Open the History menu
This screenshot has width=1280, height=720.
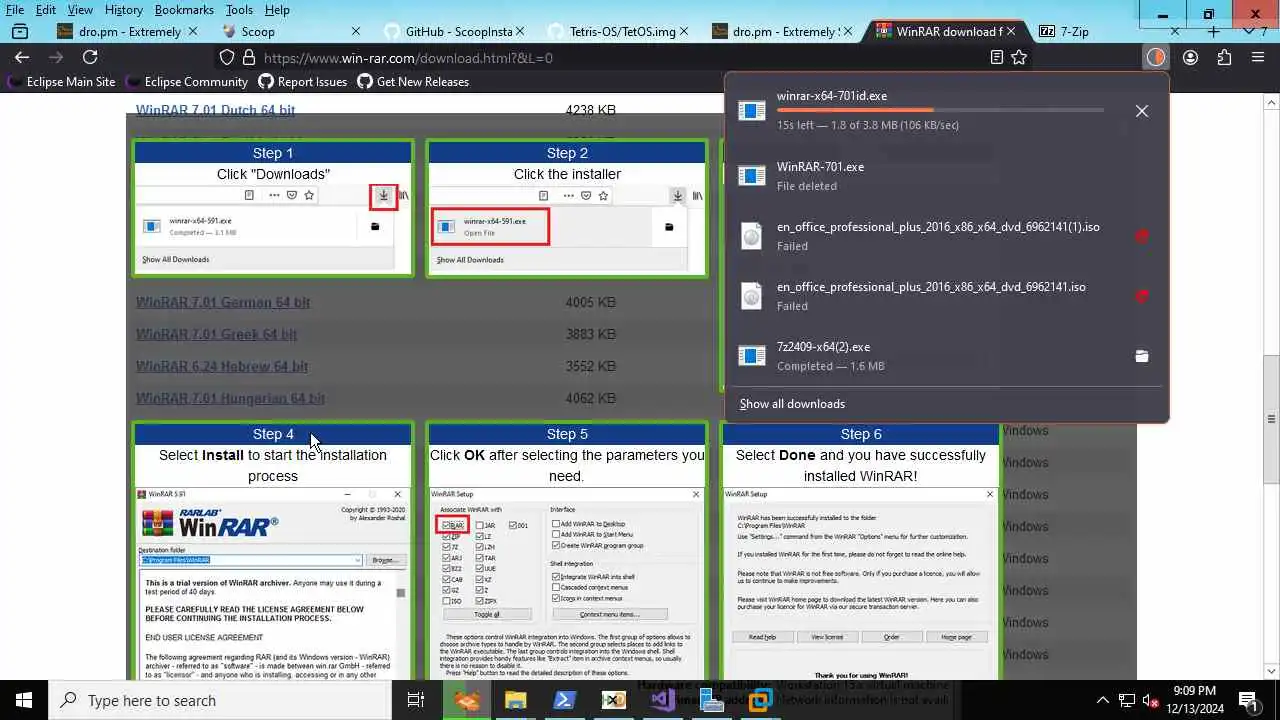pos(124,9)
